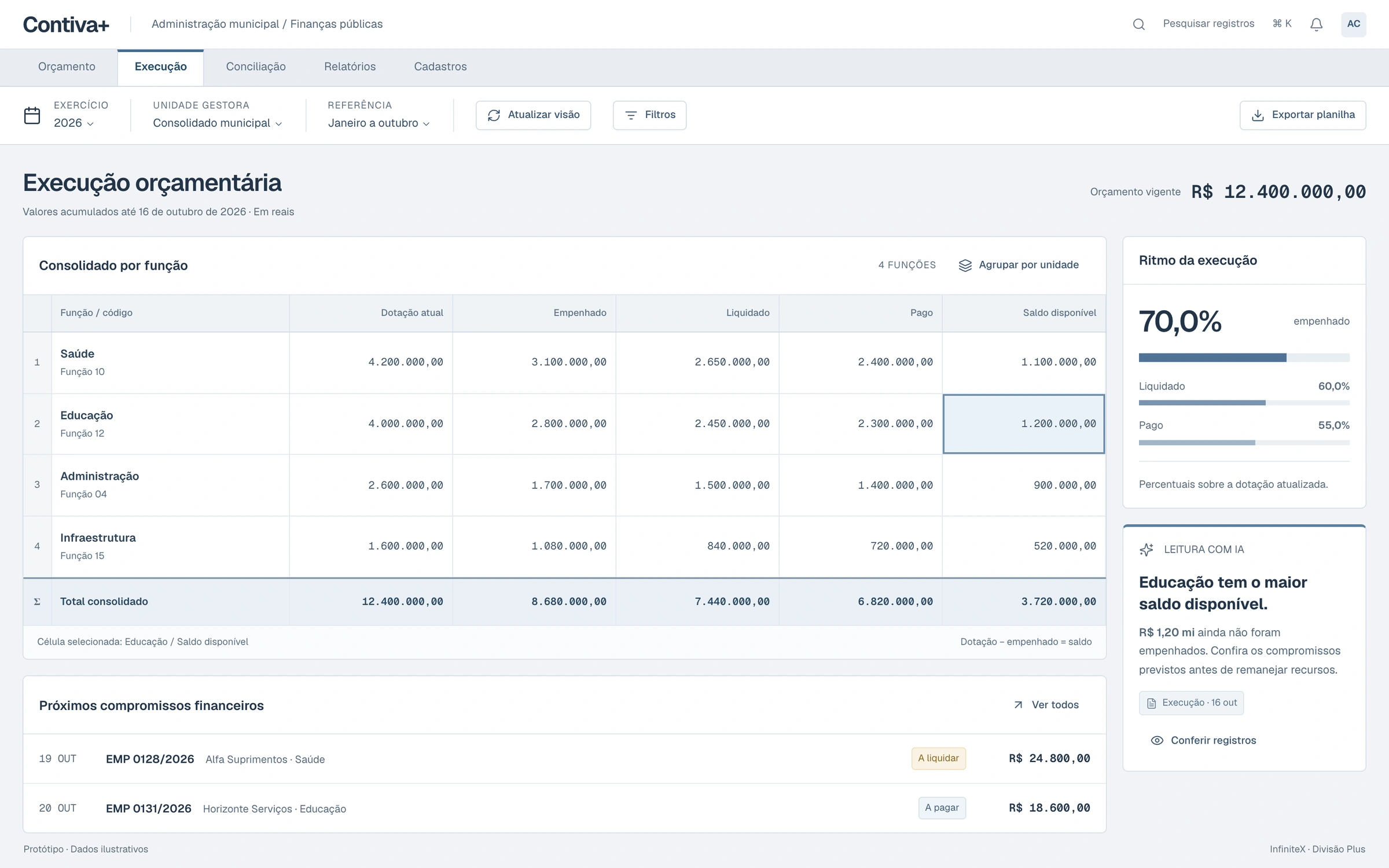Expand Unidade gestora Consolidado municipal selector

pyautogui.click(x=217, y=123)
